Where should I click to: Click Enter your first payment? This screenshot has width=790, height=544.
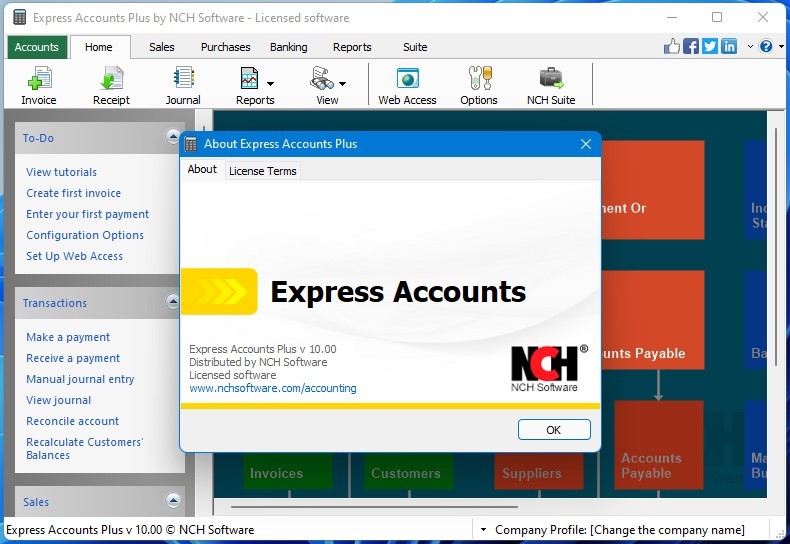tap(88, 214)
